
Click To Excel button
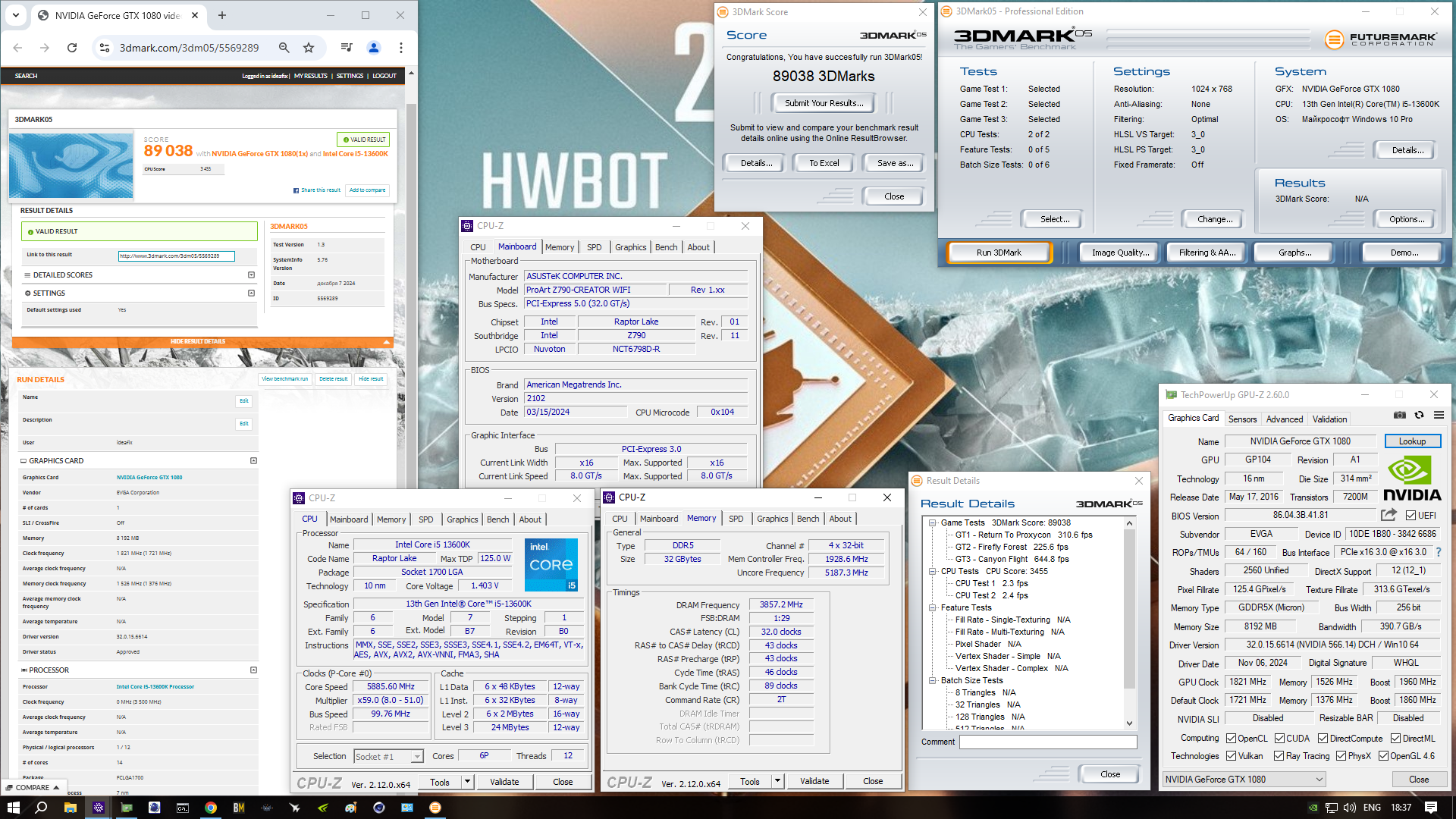tap(824, 163)
